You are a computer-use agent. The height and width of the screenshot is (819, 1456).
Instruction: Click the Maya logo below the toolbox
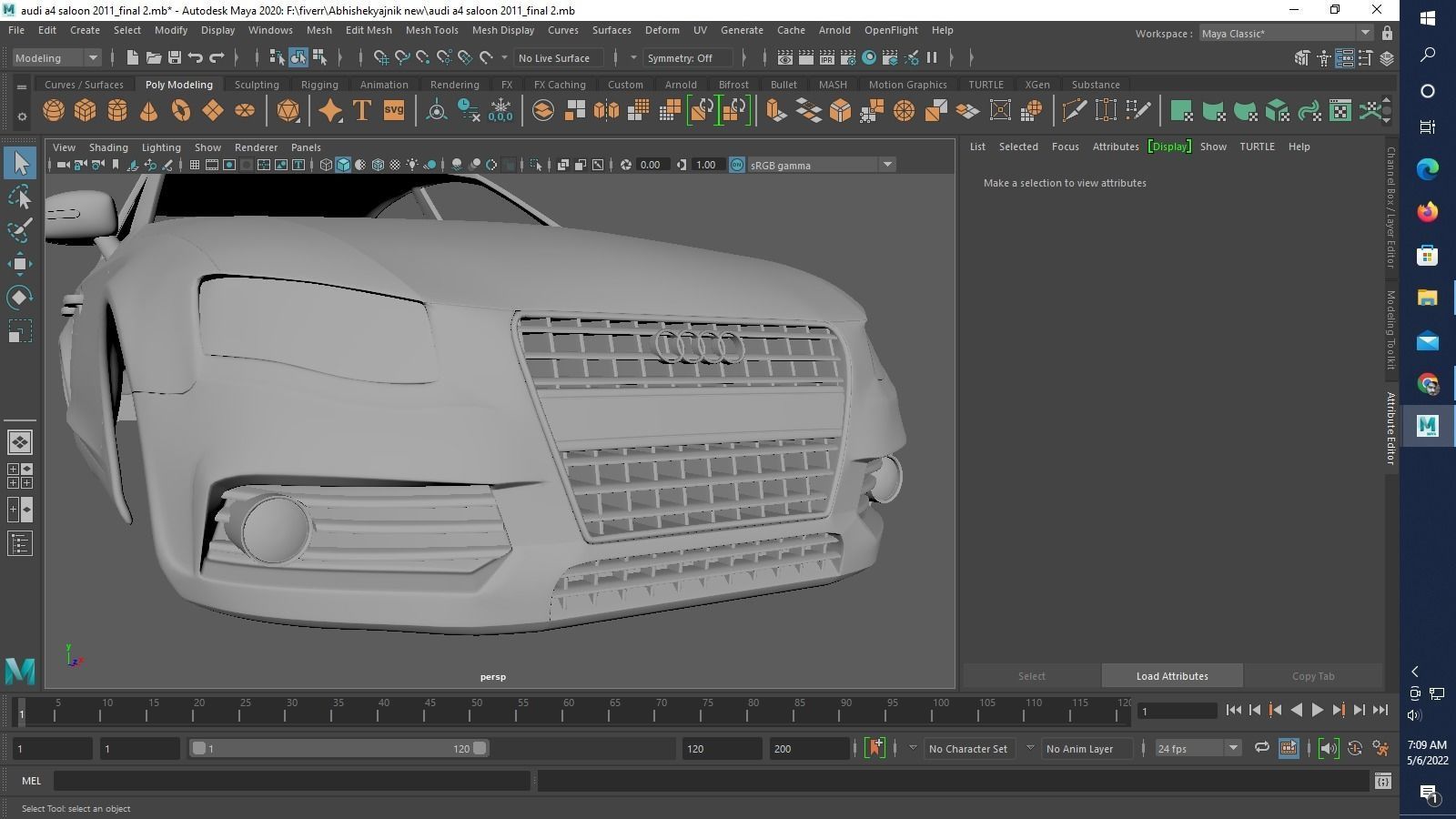click(x=20, y=672)
